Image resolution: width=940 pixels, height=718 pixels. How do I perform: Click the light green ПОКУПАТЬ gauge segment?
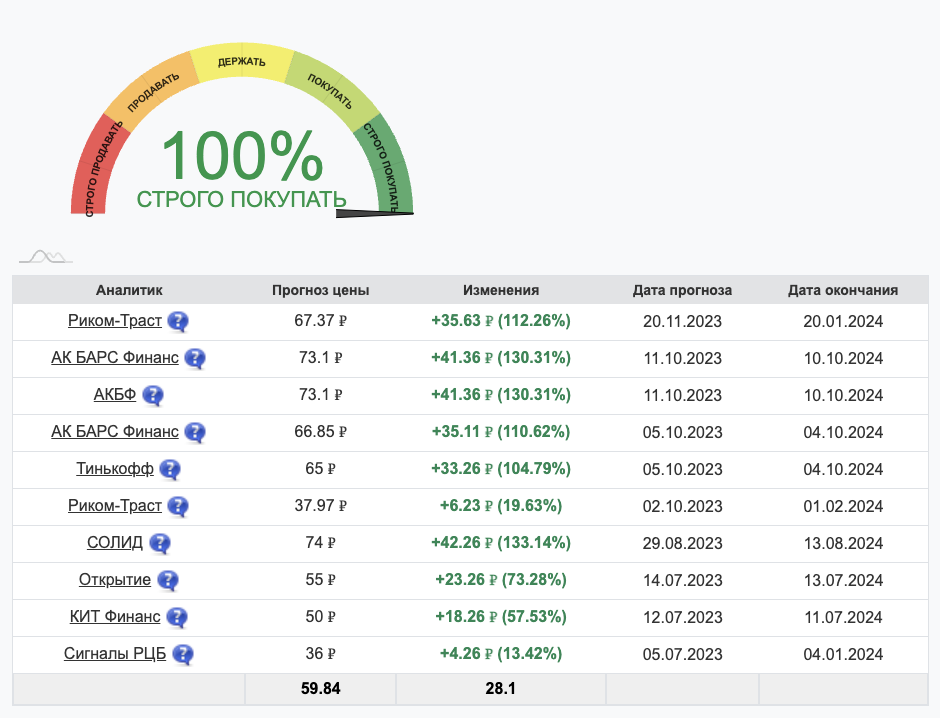[x=332, y=90]
